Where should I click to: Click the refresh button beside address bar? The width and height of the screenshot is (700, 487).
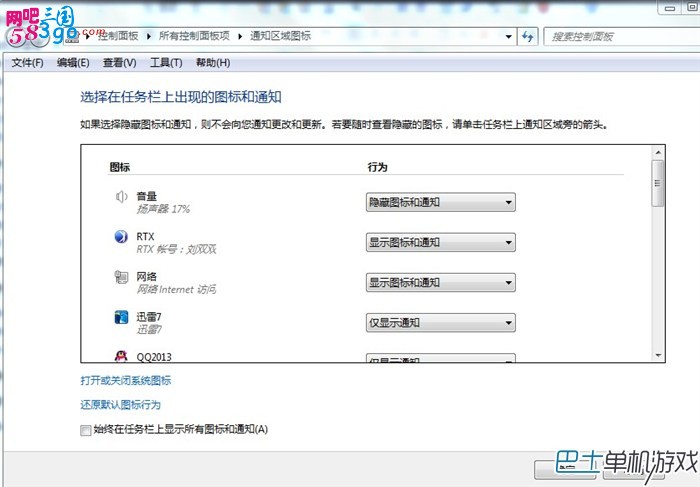(528, 36)
